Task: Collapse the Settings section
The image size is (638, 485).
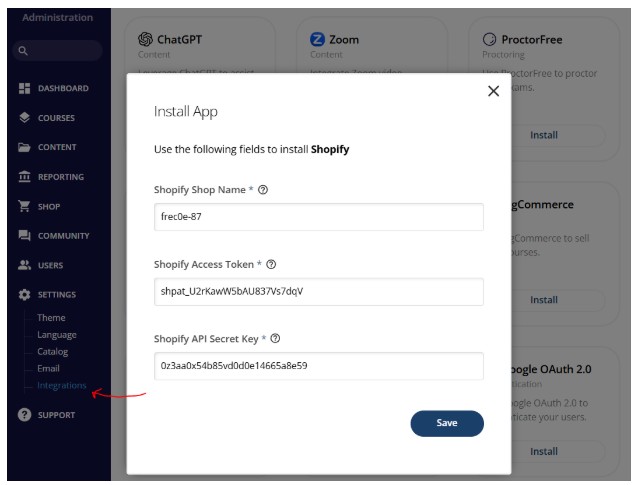Action: 57,295
